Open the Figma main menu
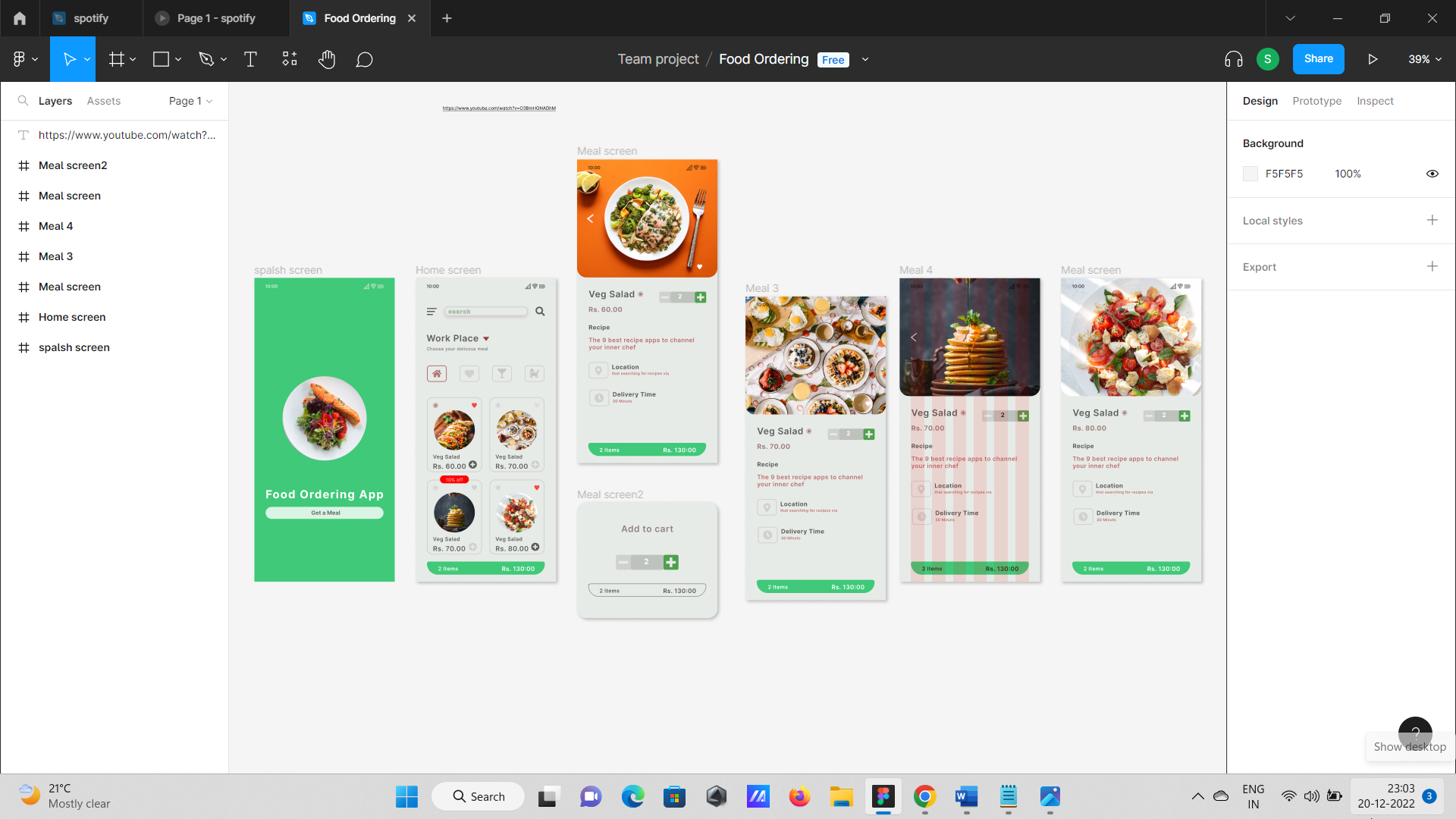 [x=24, y=59]
